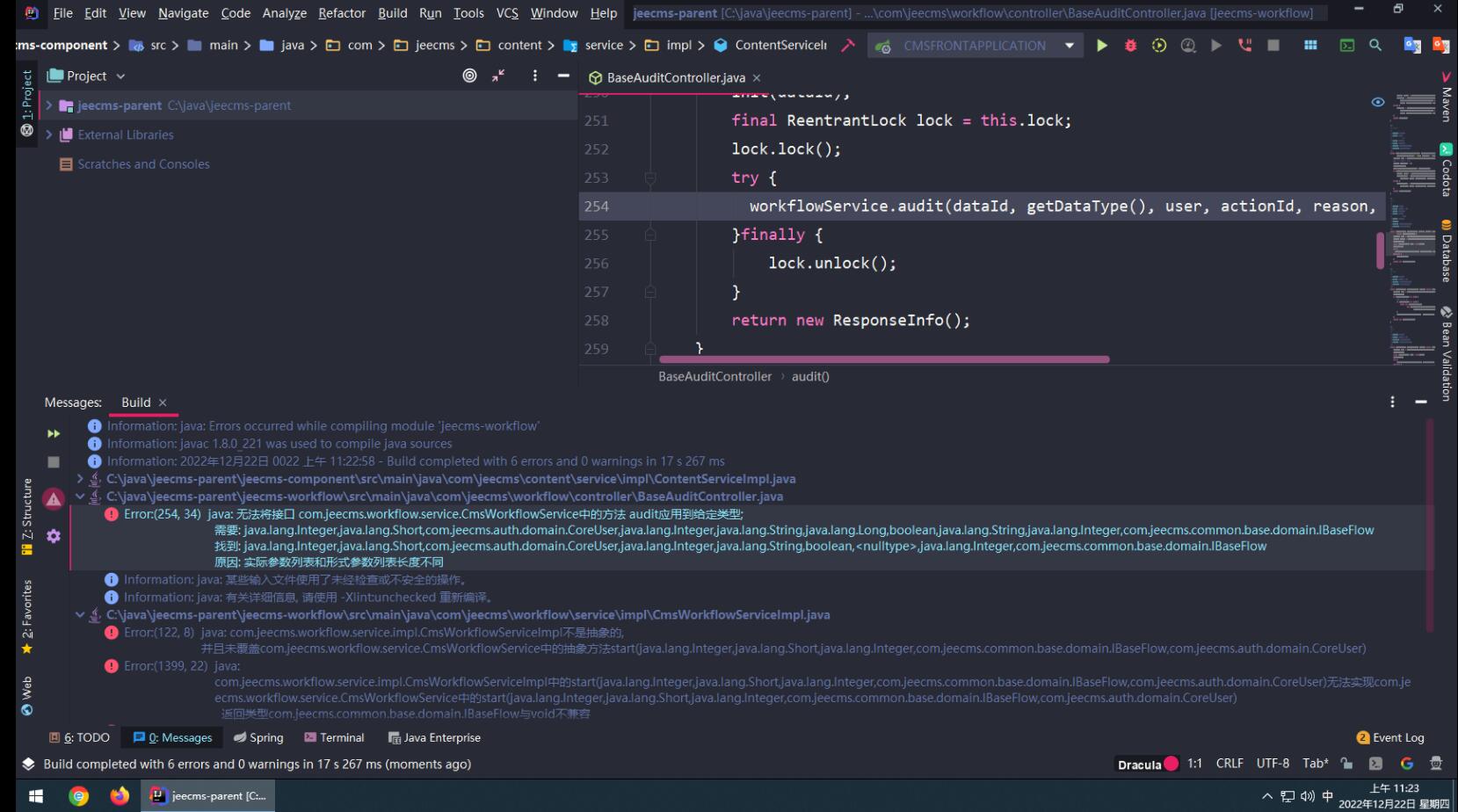Click the Search Everywhere magnifier icon
1458x812 pixels.
[x=1375, y=46]
